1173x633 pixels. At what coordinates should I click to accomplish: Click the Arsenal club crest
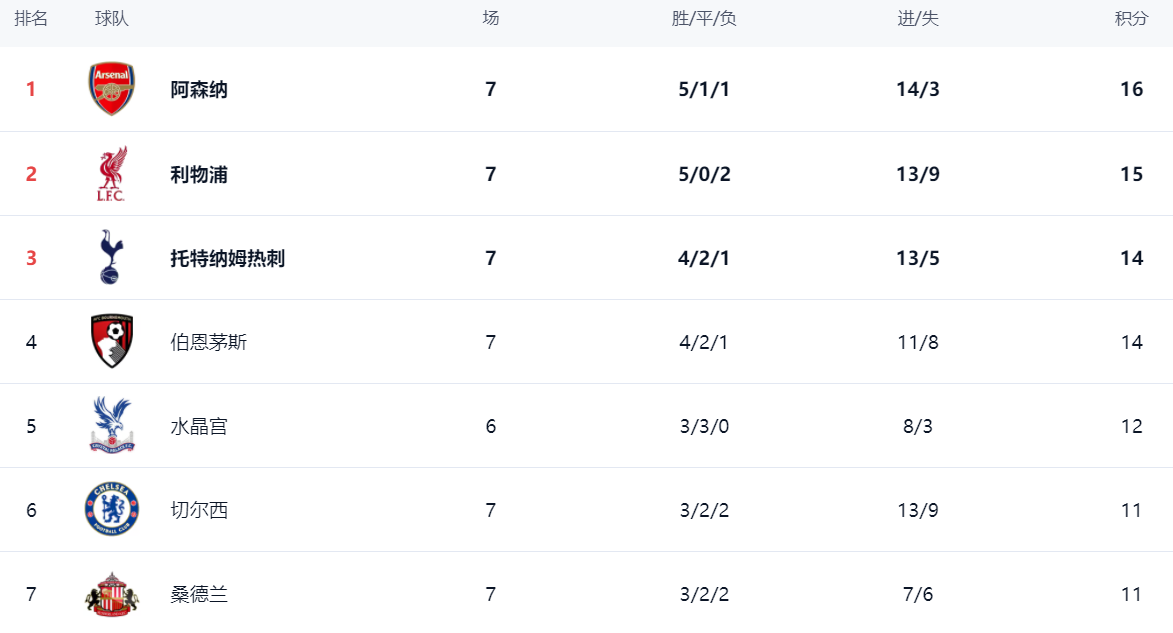[111, 89]
